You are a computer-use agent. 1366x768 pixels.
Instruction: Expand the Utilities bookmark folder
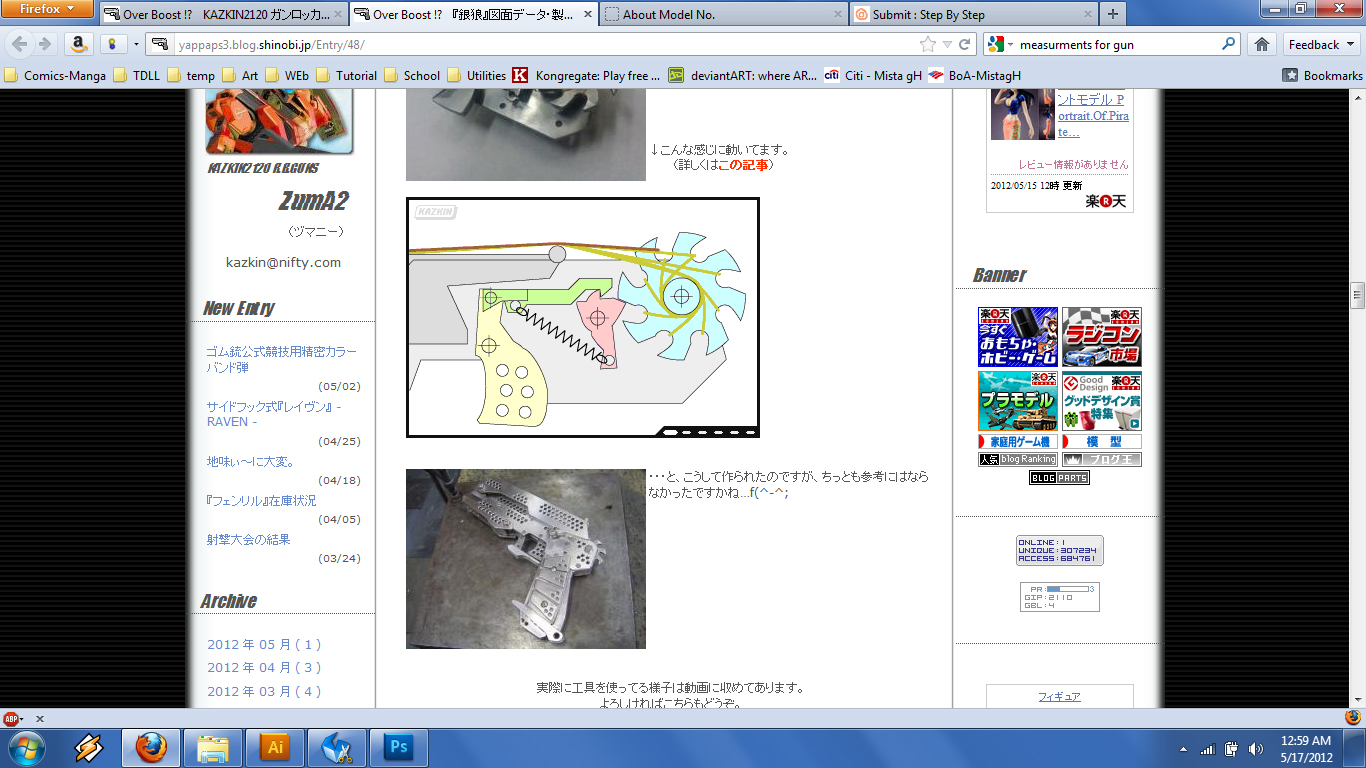477,75
